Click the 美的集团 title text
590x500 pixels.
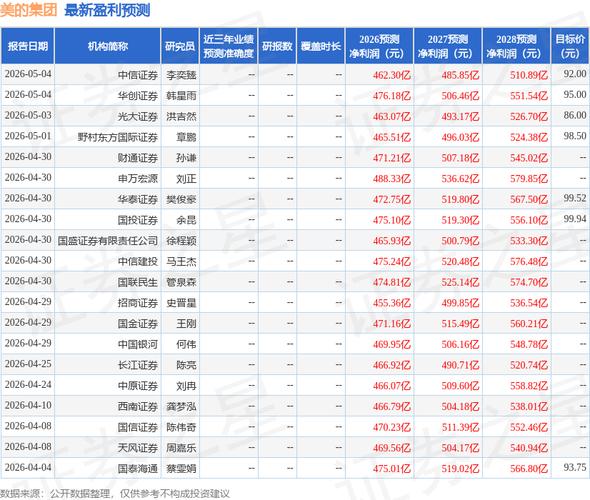coord(29,10)
